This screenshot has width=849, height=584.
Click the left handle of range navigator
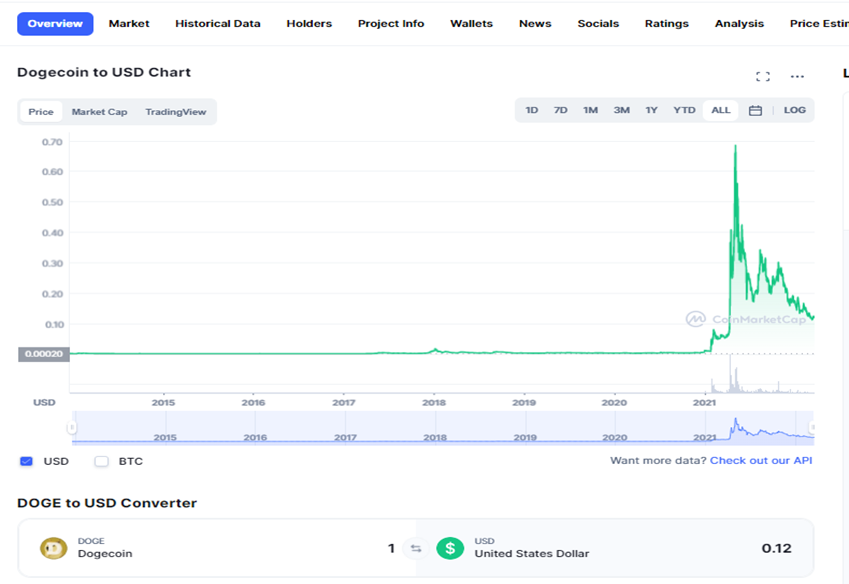[x=71, y=428]
